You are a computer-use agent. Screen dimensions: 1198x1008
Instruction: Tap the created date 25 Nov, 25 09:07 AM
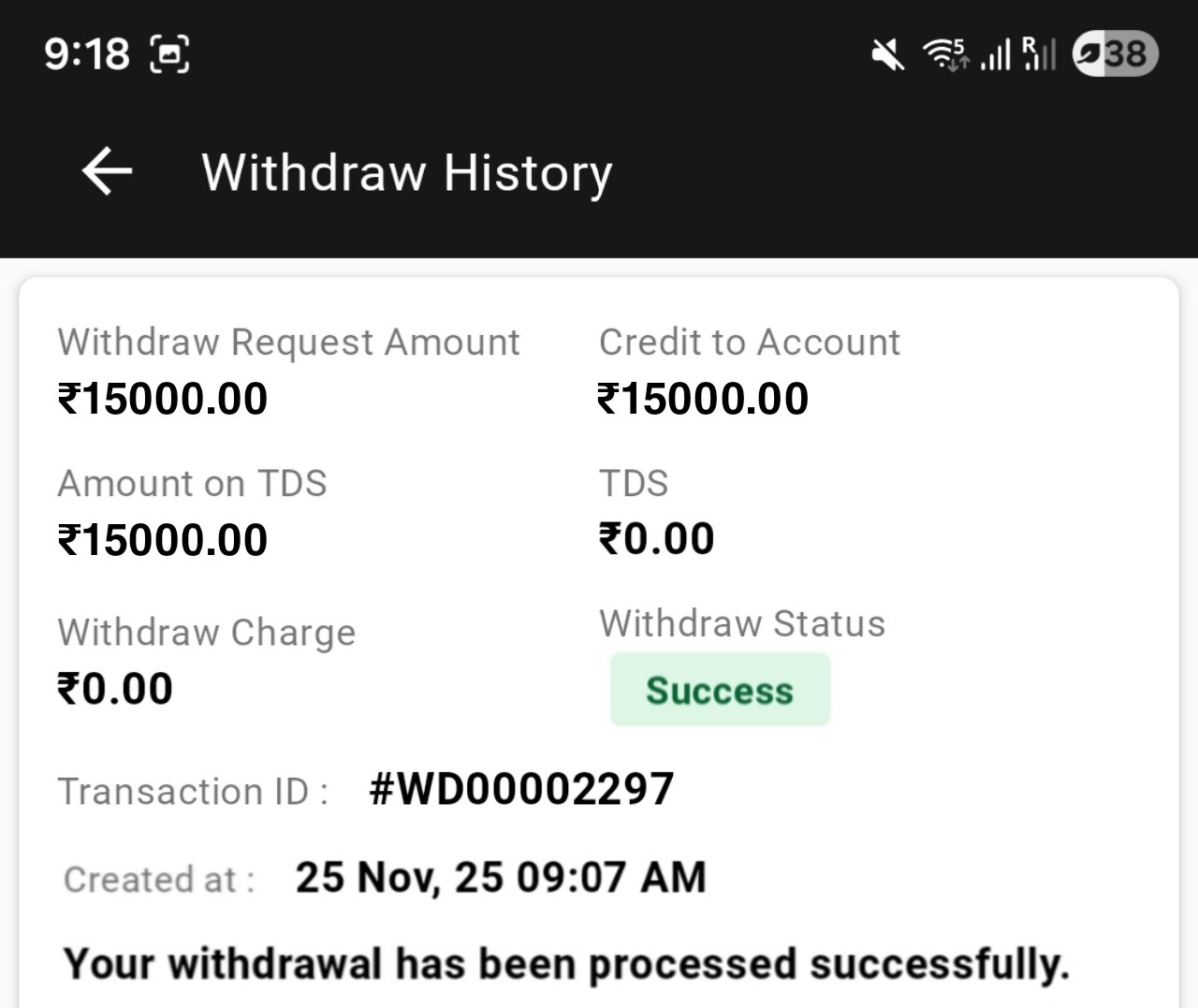click(501, 878)
